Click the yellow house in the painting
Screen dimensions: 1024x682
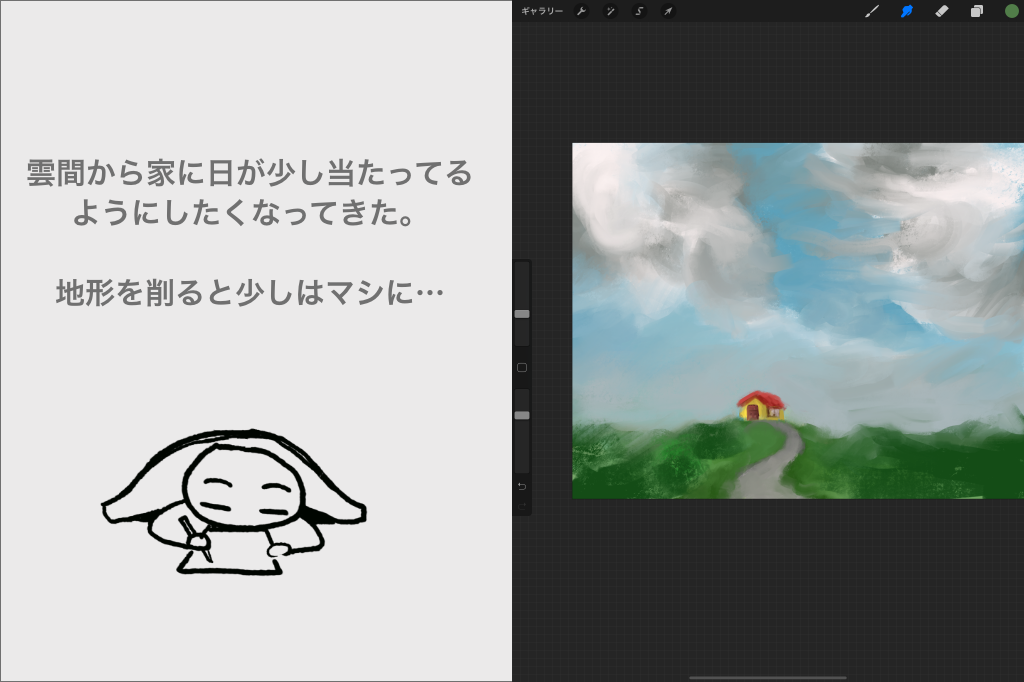click(x=761, y=406)
